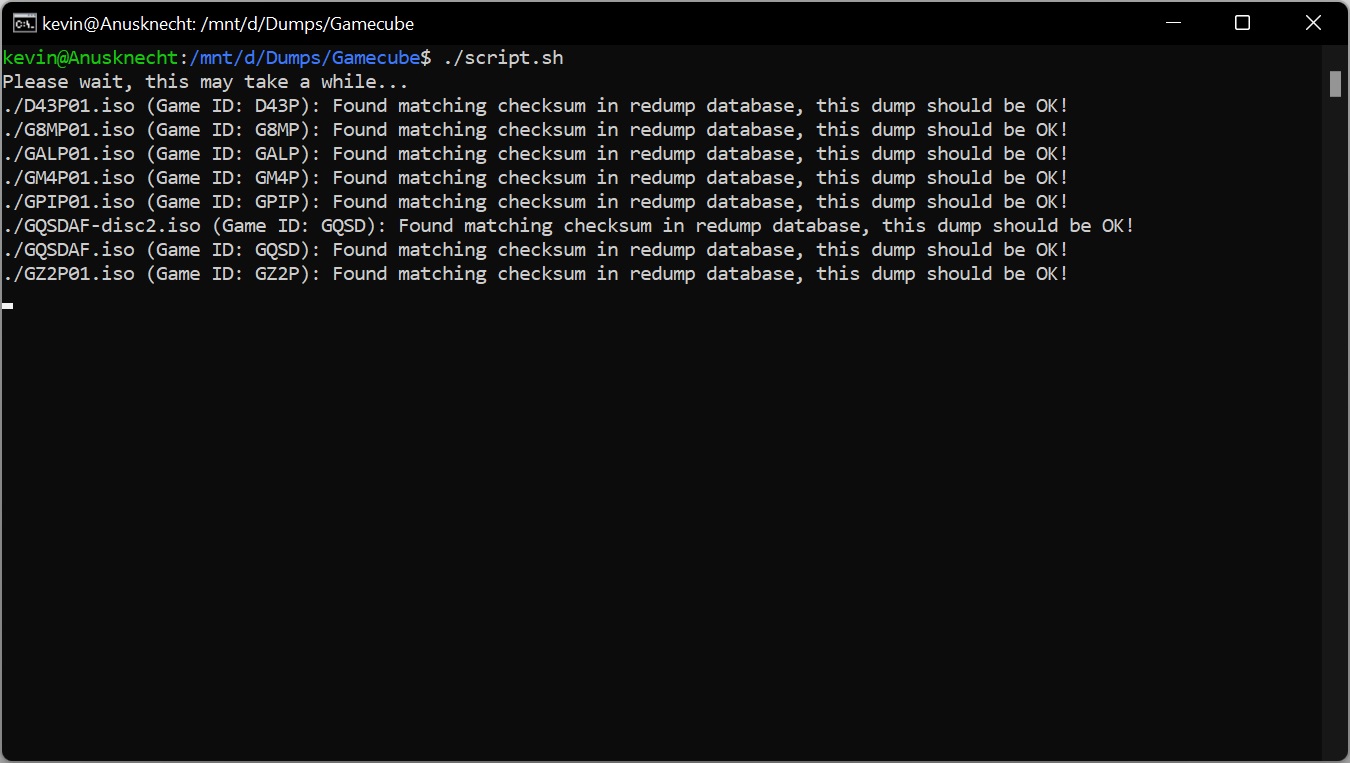Screen dimensions: 1350x763
Task: Click the ./script.sh command text
Action: 503,58
